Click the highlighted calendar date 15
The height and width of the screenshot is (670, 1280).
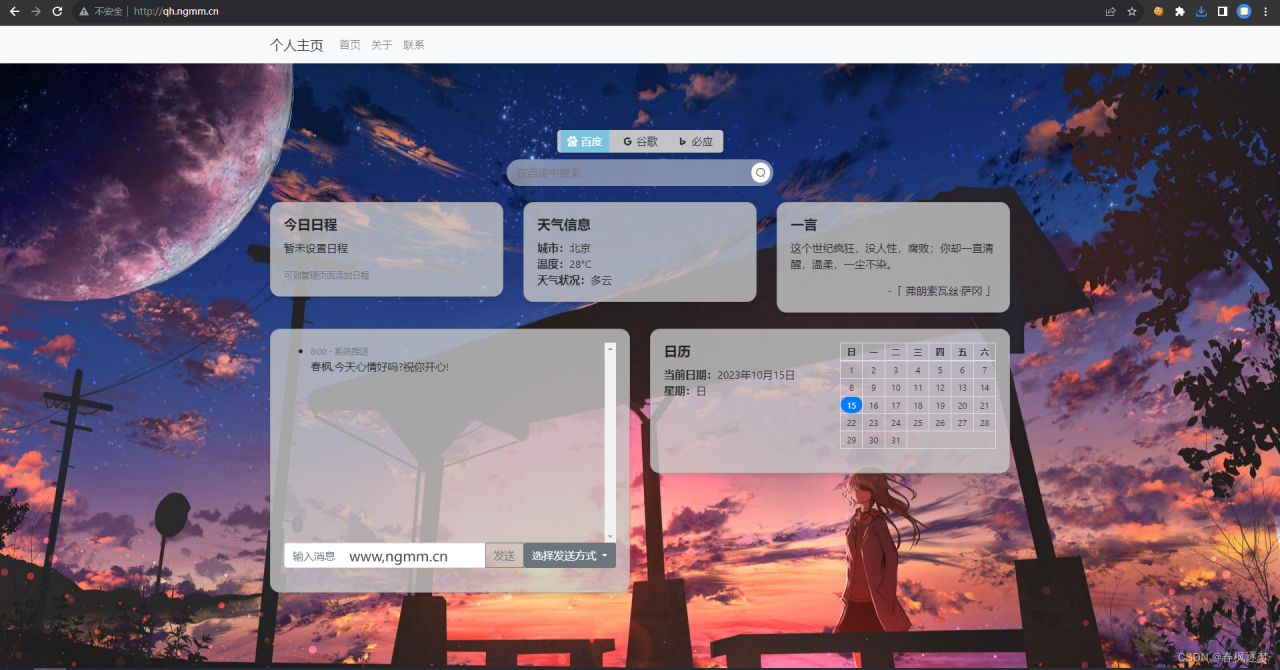point(851,405)
